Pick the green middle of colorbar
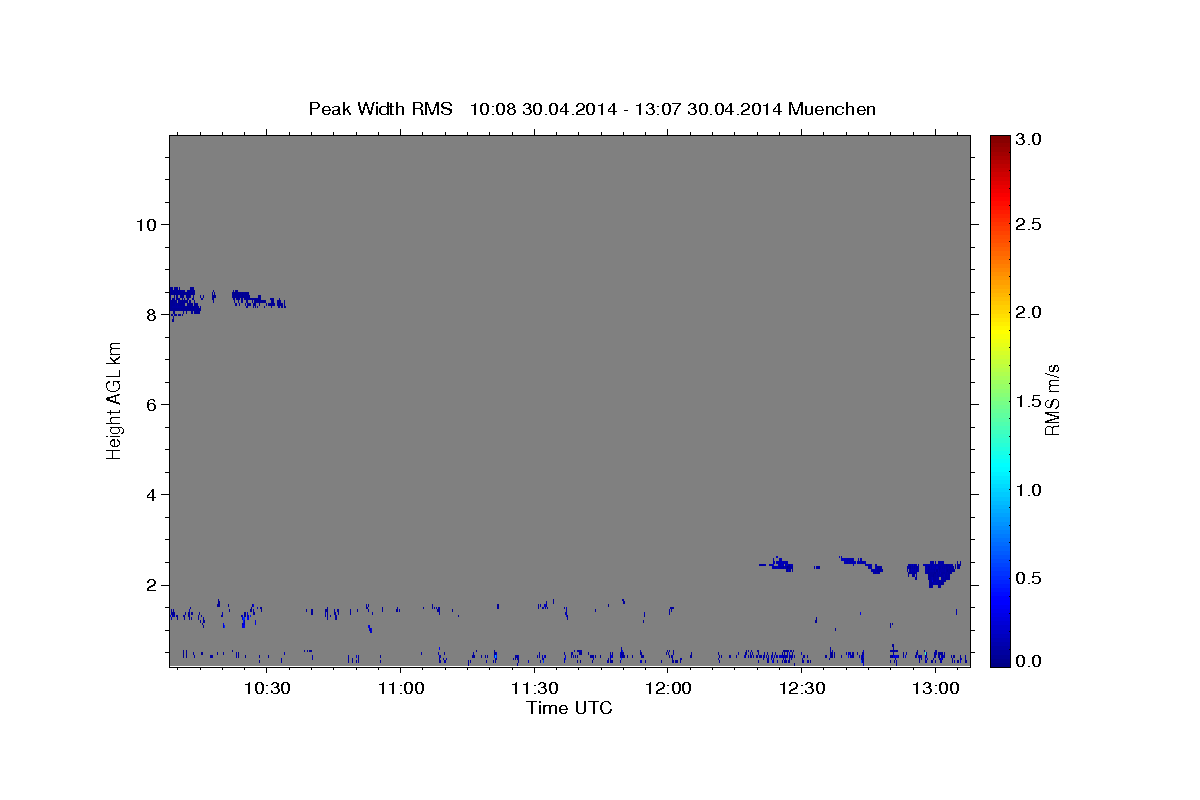The image size is (1200, 800). 999,401
